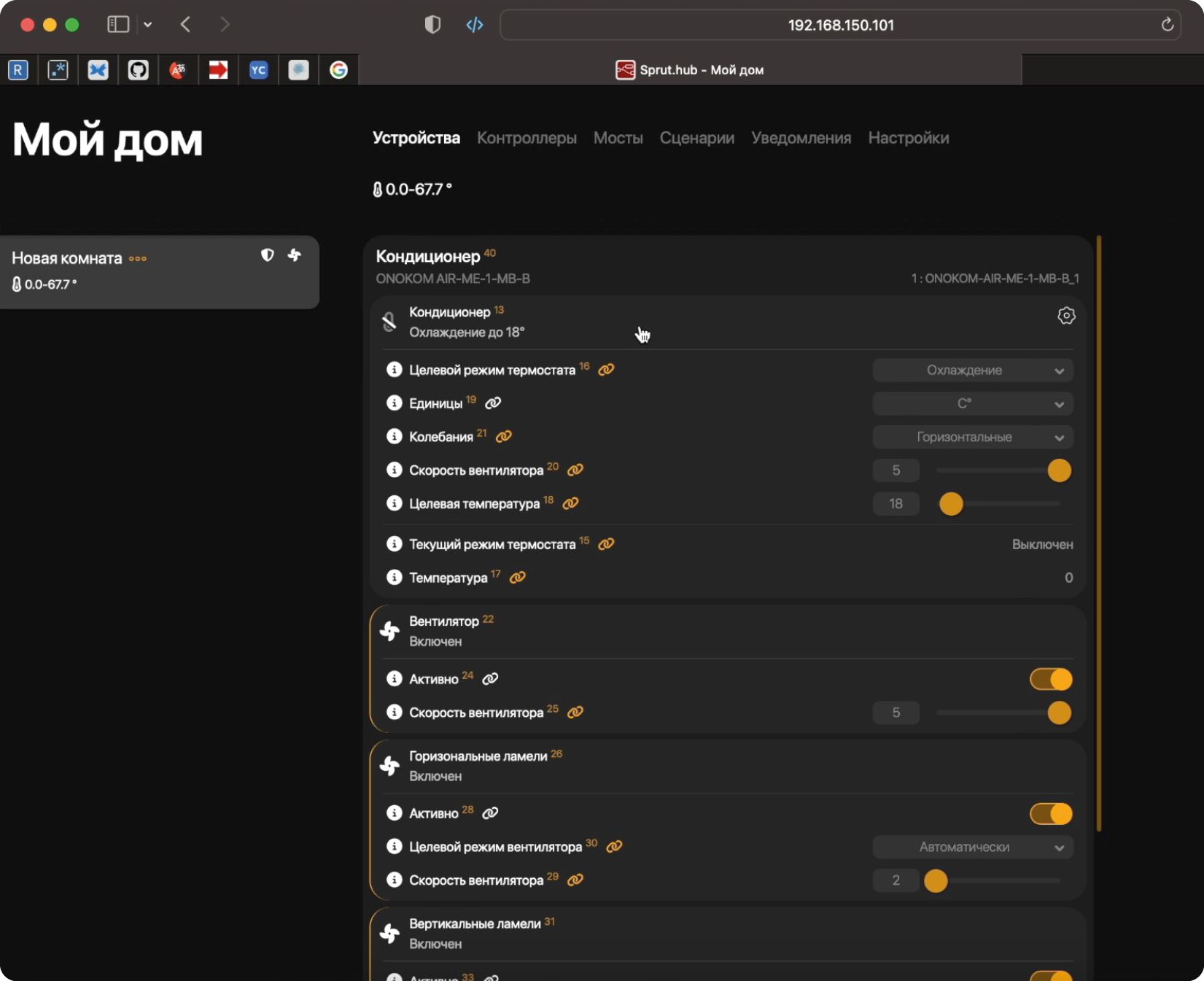Click the Целевая температура slider handle
The image size is (1204, 981).
click(951, 504)
